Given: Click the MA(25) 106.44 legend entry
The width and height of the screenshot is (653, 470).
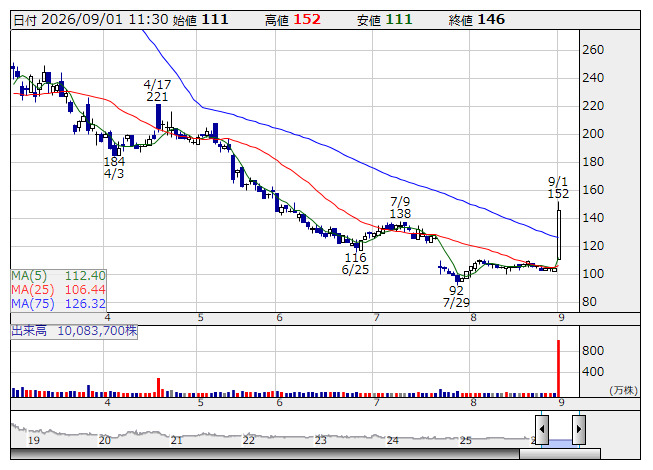Looking at the screenshot, I should coord(58,289).
